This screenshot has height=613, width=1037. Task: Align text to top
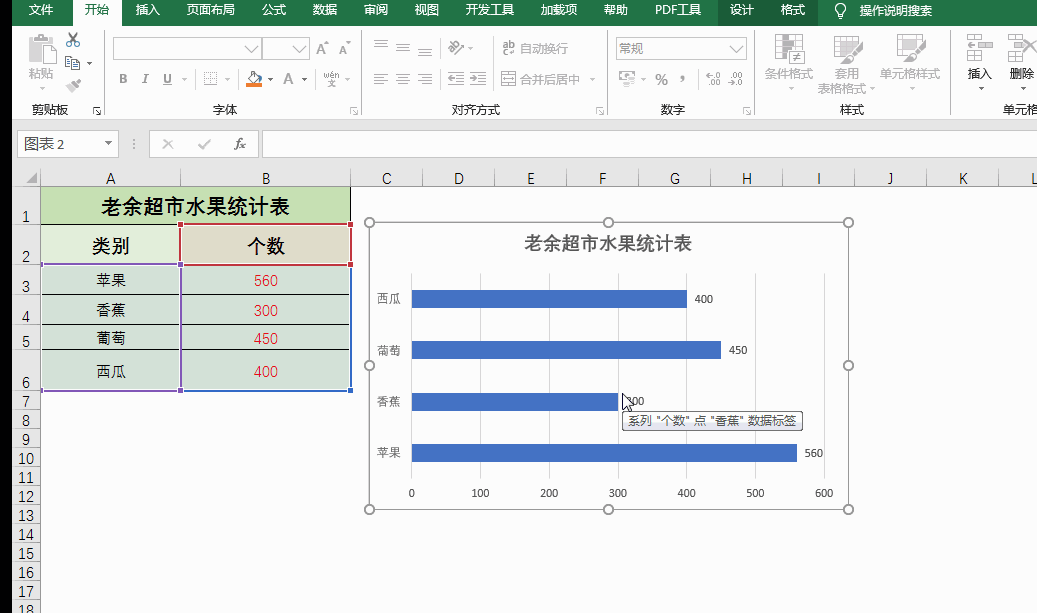[380, 47]
